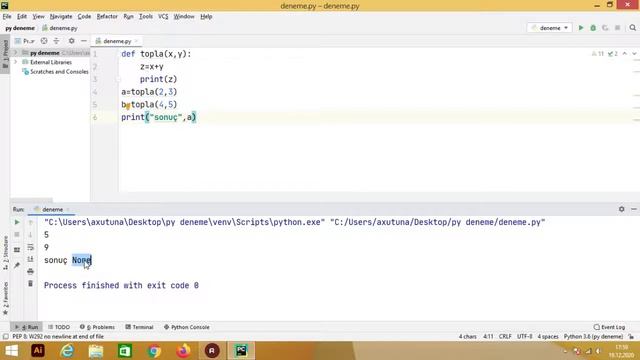The image size is (640, 360).
Task: Stop process icon in Run panel
Action: [17, 235]
